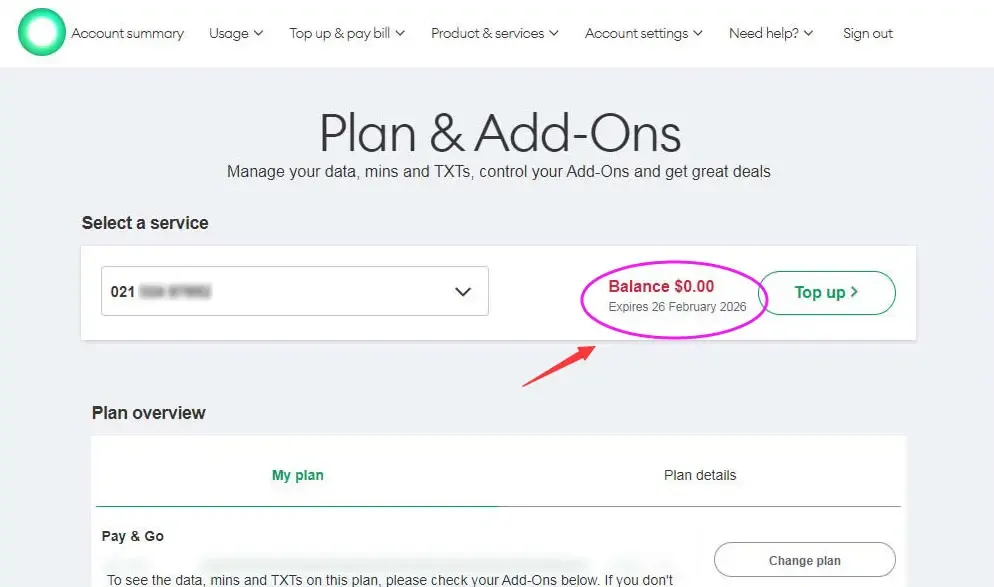Expand the Need help? menu
Viewport: 994px width, 587px height.
coord(770,33)
